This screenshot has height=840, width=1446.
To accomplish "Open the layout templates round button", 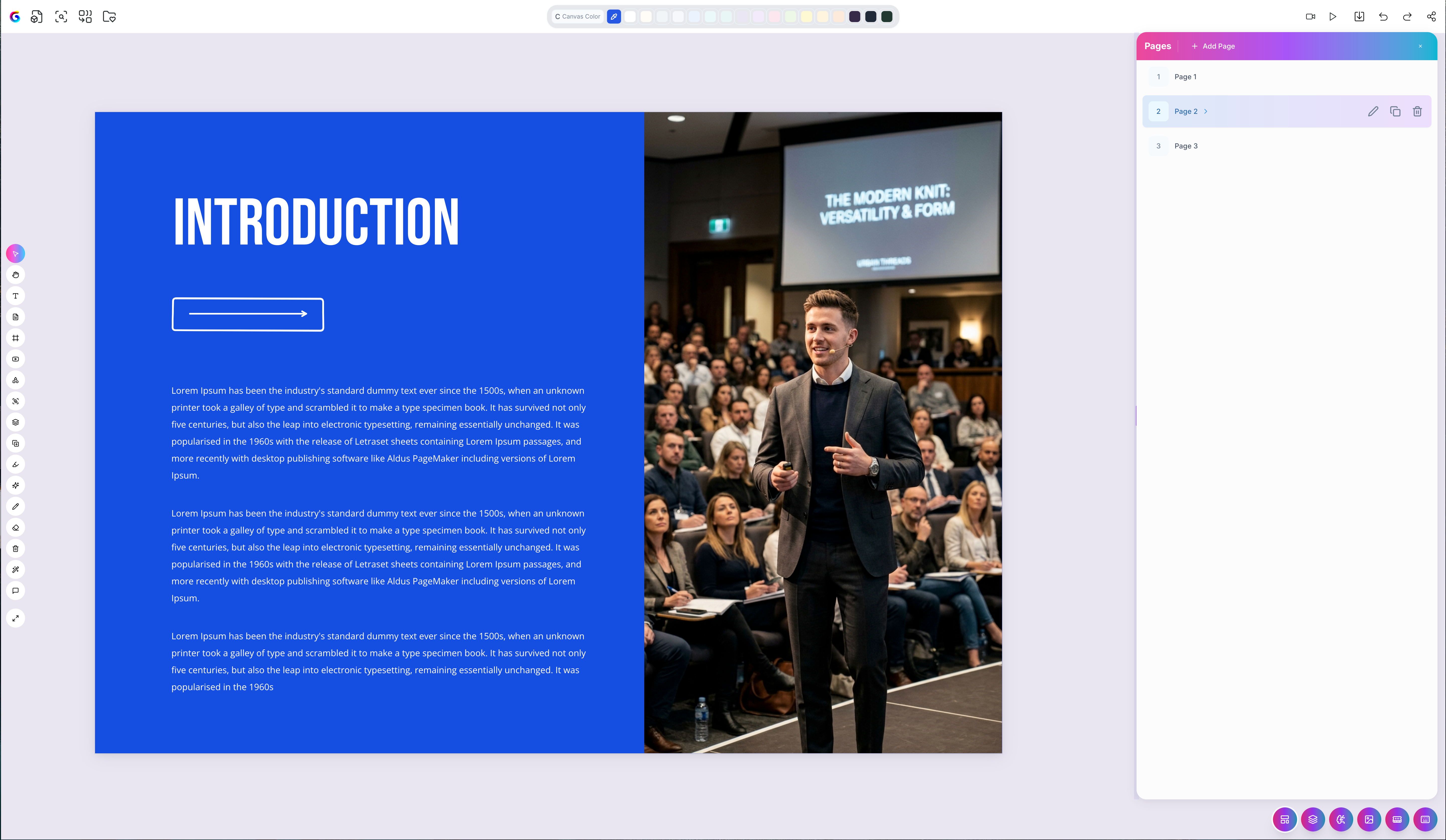I will pyautogui.click(x=1285, y=819).
